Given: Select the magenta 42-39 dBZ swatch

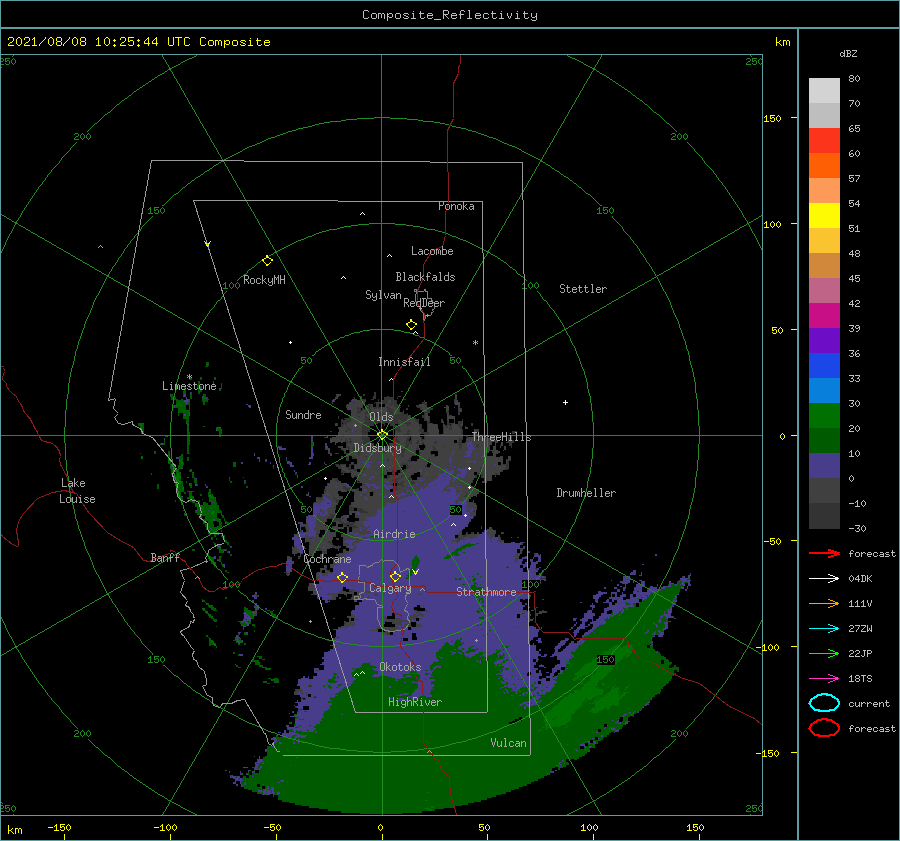Looking at the screenshot, I should (824, 316).
